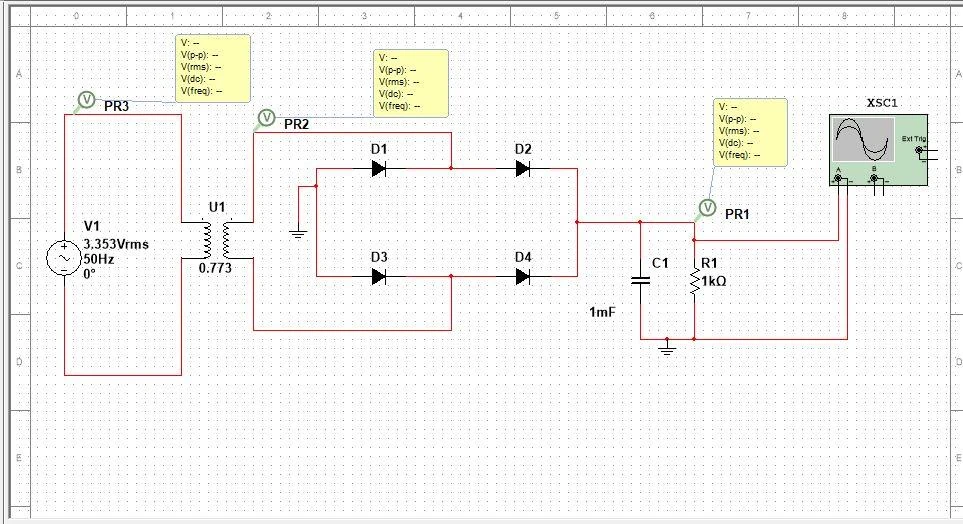Click the R1 reference designator label
The image size is (963, 524).
coord(709,264)
